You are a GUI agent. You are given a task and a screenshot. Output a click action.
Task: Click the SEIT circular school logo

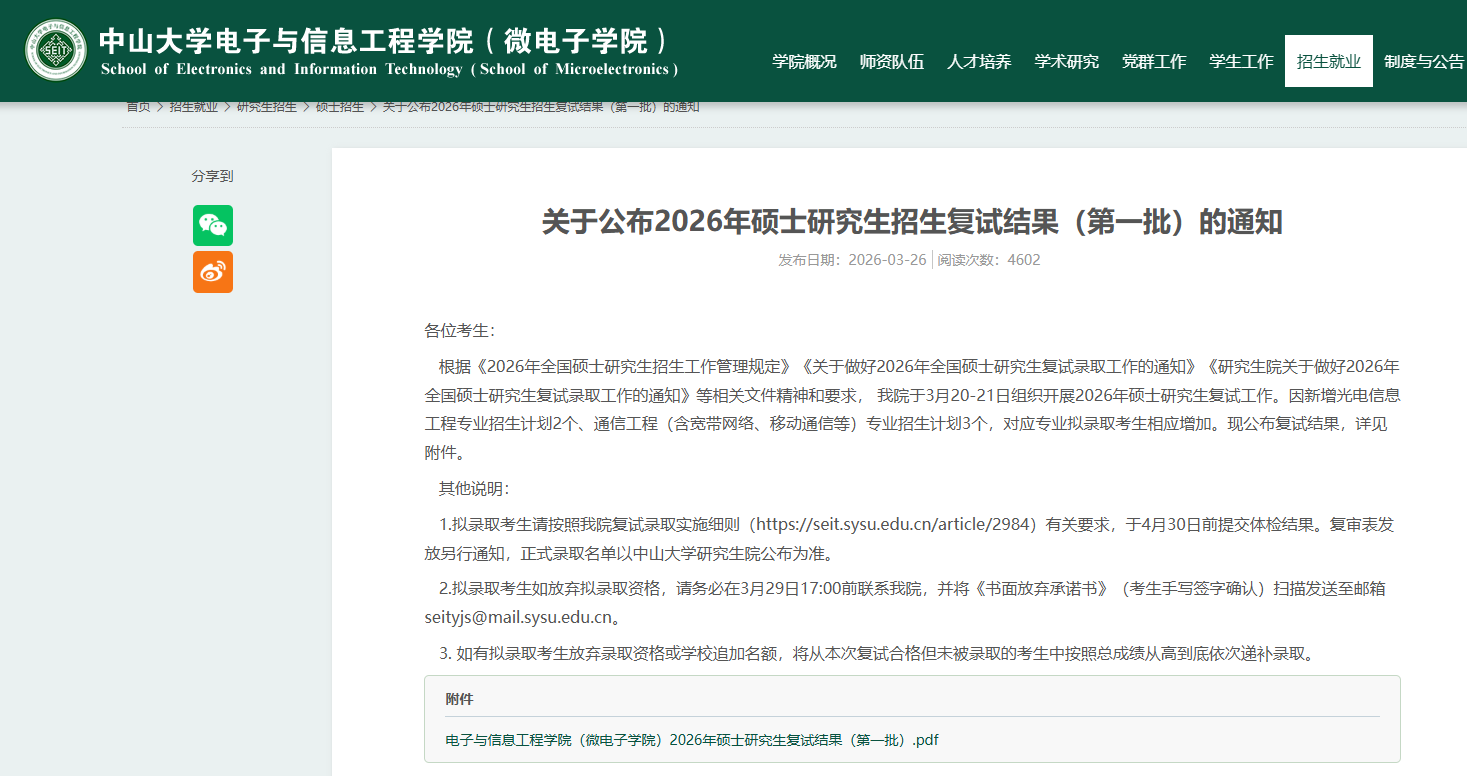point(56,50)
